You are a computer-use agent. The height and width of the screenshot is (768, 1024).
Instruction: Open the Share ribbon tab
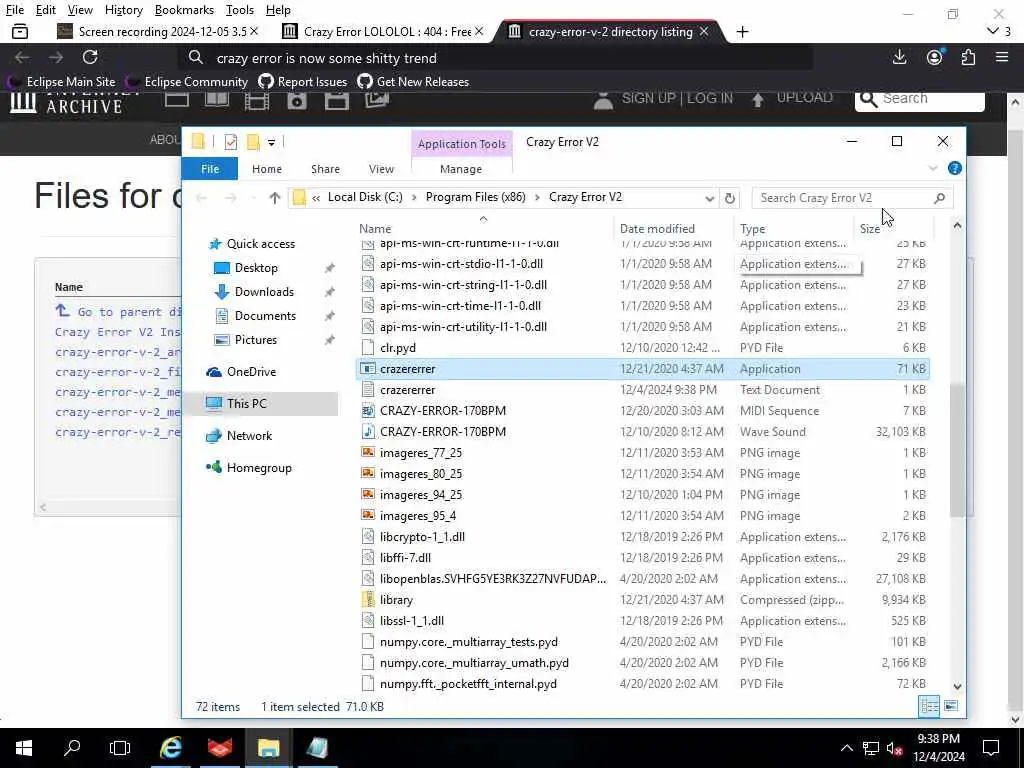point(325,168)
